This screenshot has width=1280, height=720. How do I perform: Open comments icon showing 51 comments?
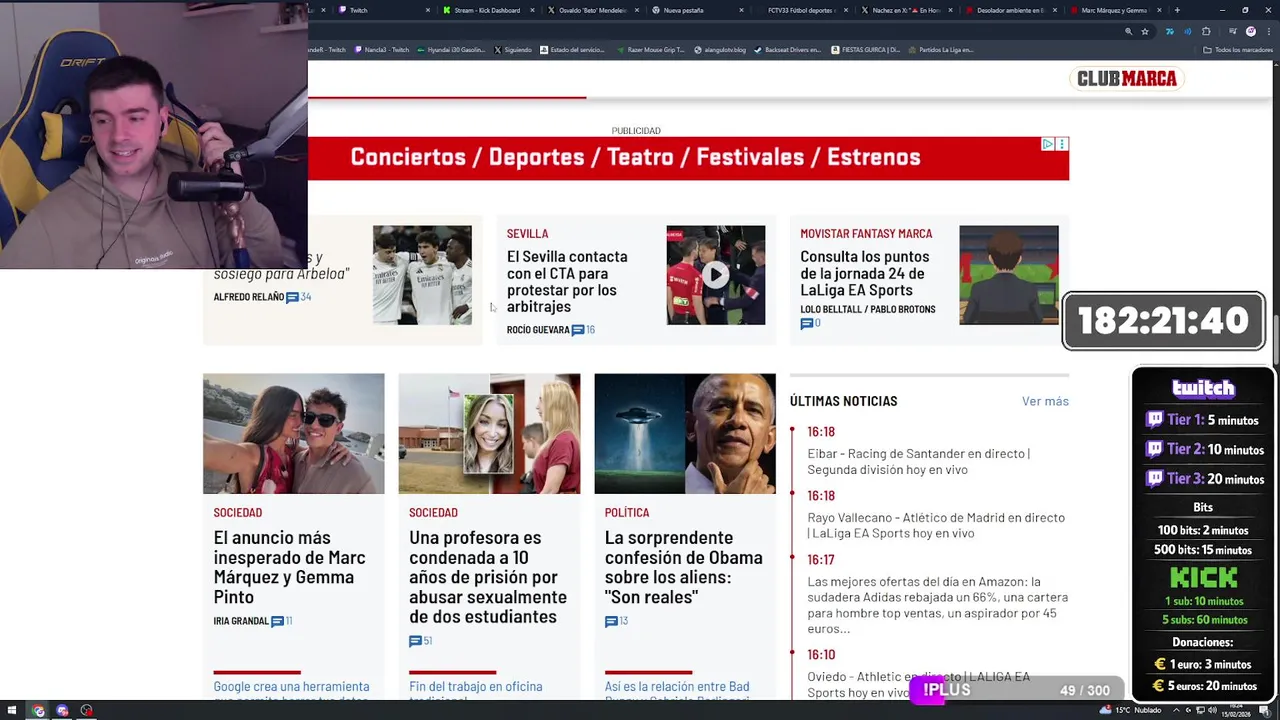[415, 641]
